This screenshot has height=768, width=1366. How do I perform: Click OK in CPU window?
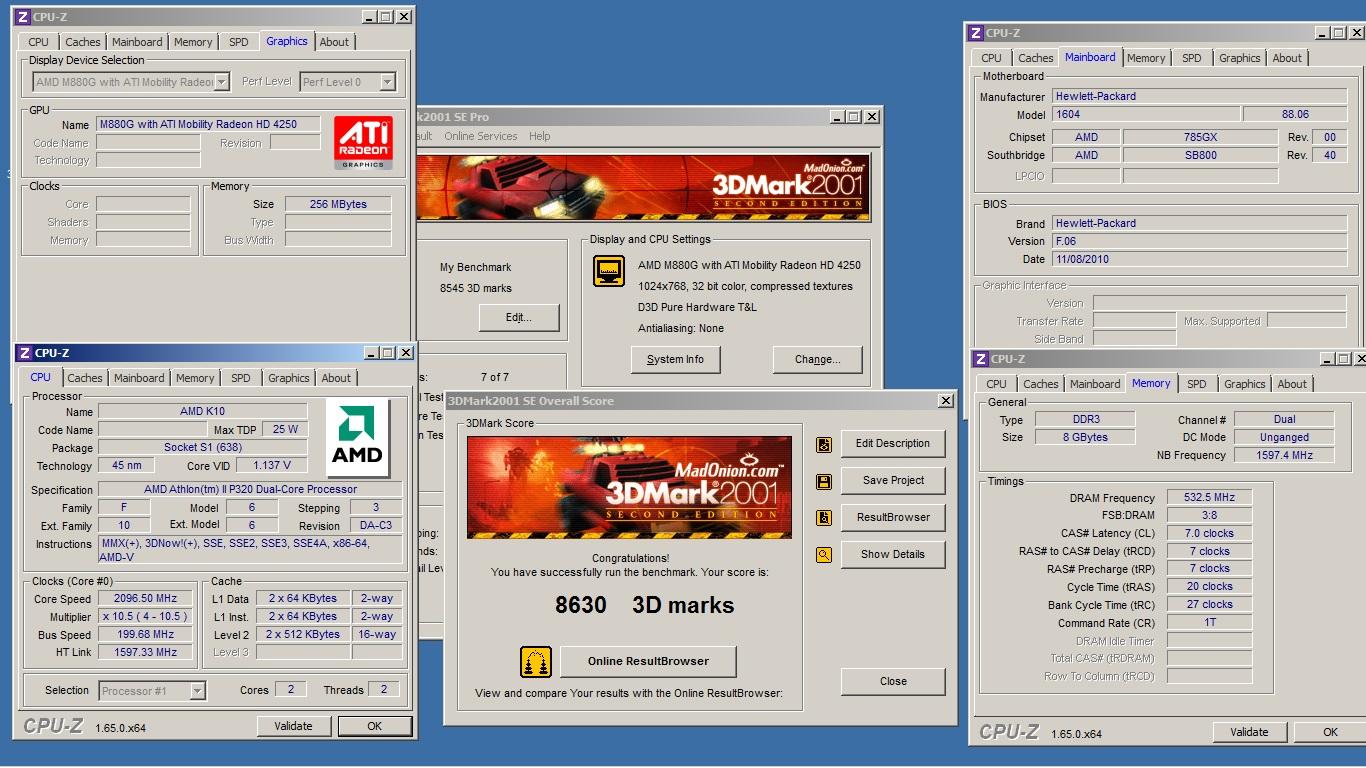pyautogui.click(x=374, y=727)
